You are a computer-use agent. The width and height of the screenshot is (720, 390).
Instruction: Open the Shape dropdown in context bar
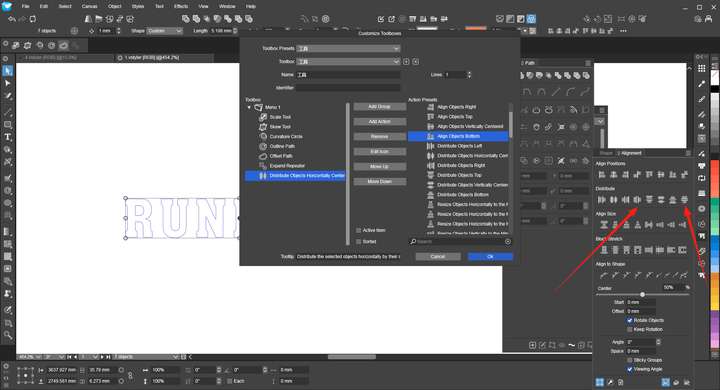click(165, 31)
